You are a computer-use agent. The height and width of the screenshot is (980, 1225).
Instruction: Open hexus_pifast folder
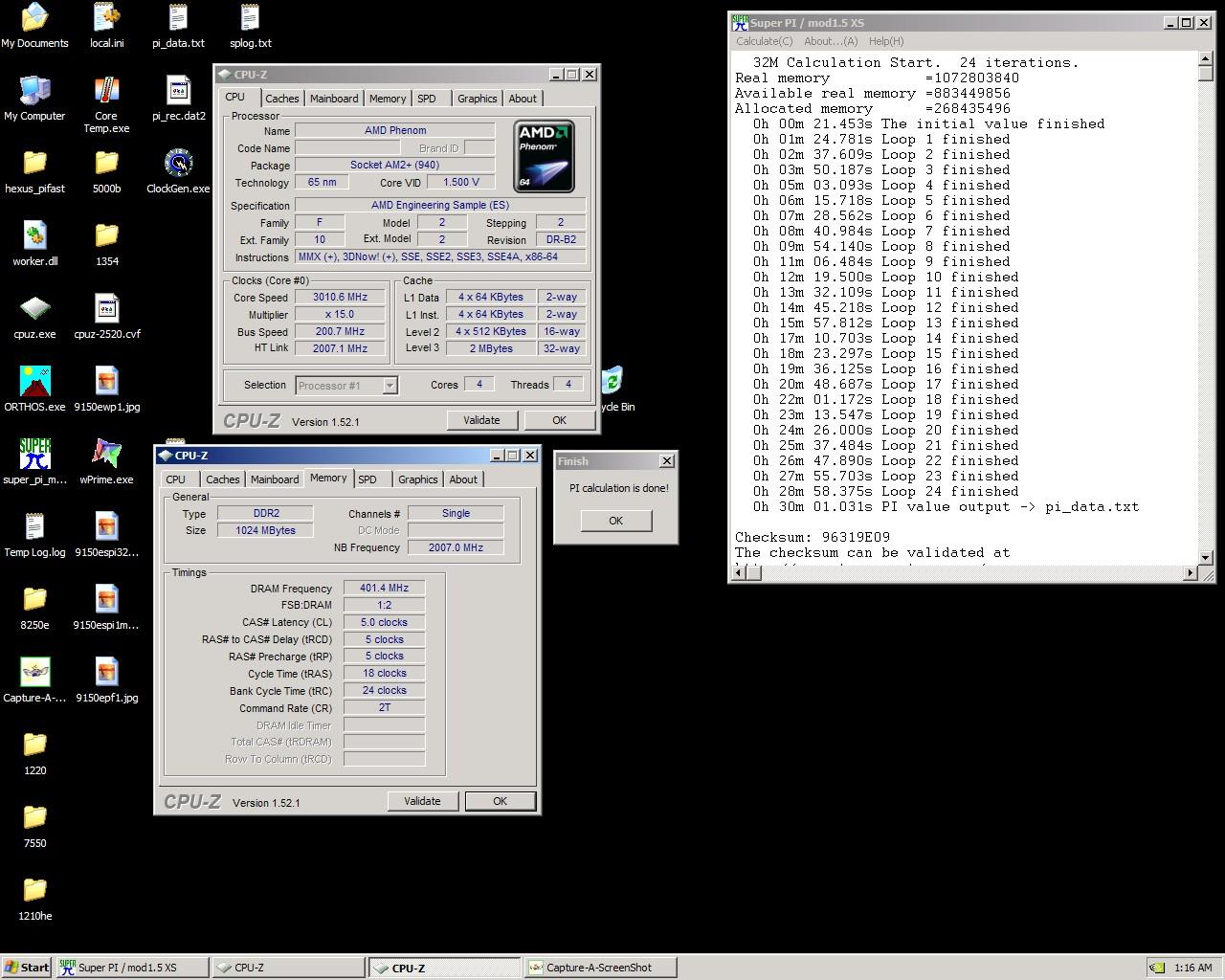34,171
